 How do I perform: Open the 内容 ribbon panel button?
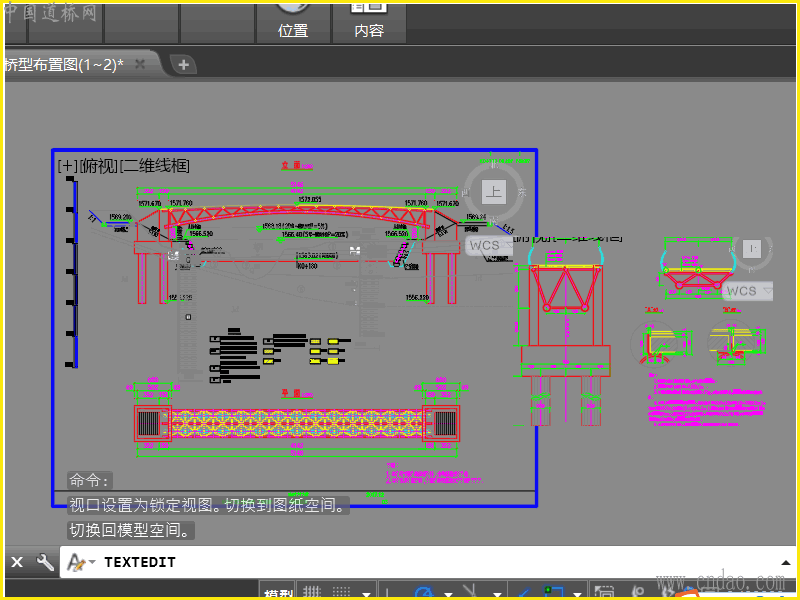369,22
